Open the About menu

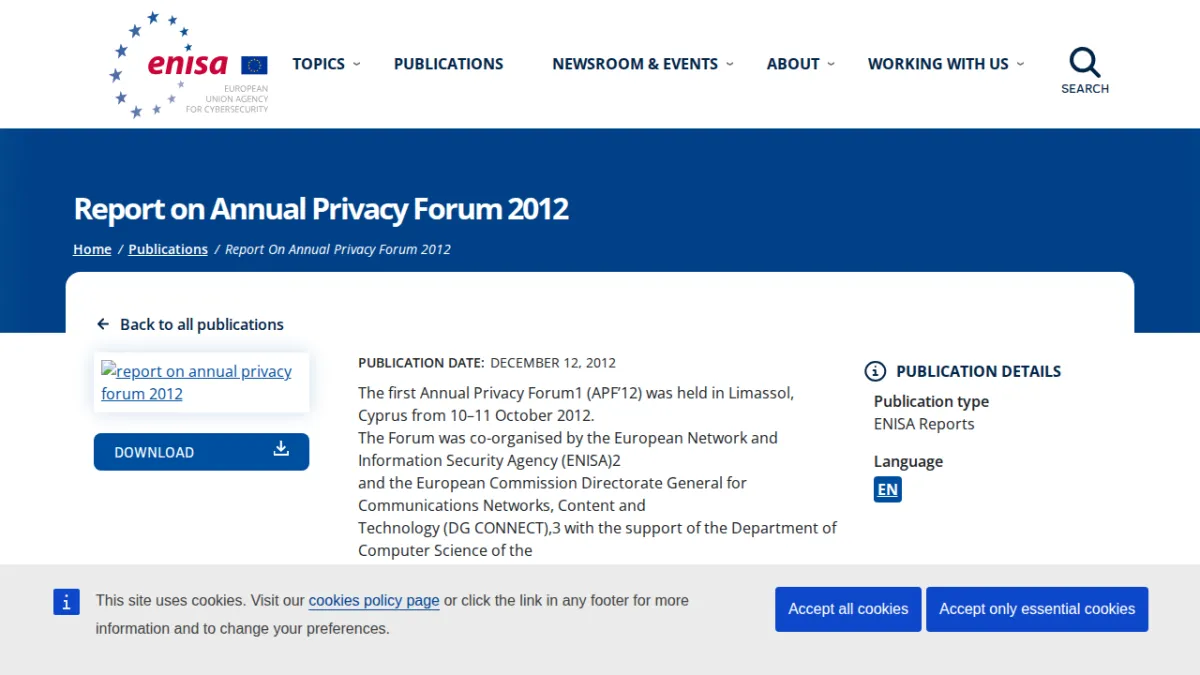tap(793, 64)
